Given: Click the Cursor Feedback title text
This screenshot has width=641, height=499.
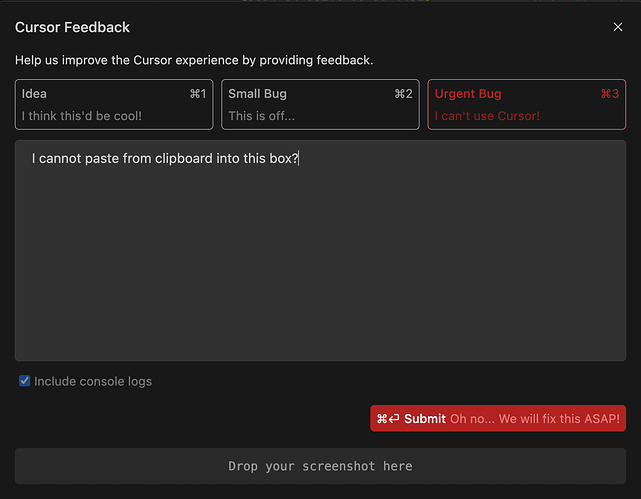Looking at the screenshot, I should pos(72,27).
